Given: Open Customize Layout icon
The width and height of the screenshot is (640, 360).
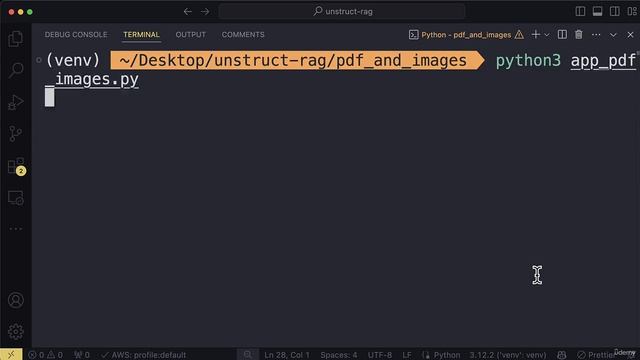Looking at the screenshot, I should click(x=632, y=11).
